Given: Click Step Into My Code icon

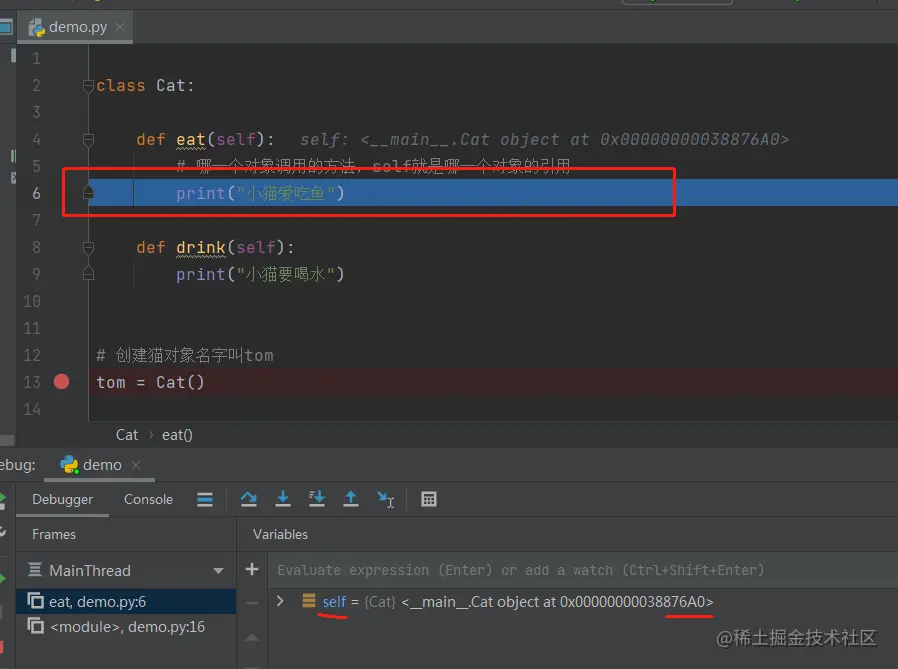Looking at the screenshot, I should 317,499.
